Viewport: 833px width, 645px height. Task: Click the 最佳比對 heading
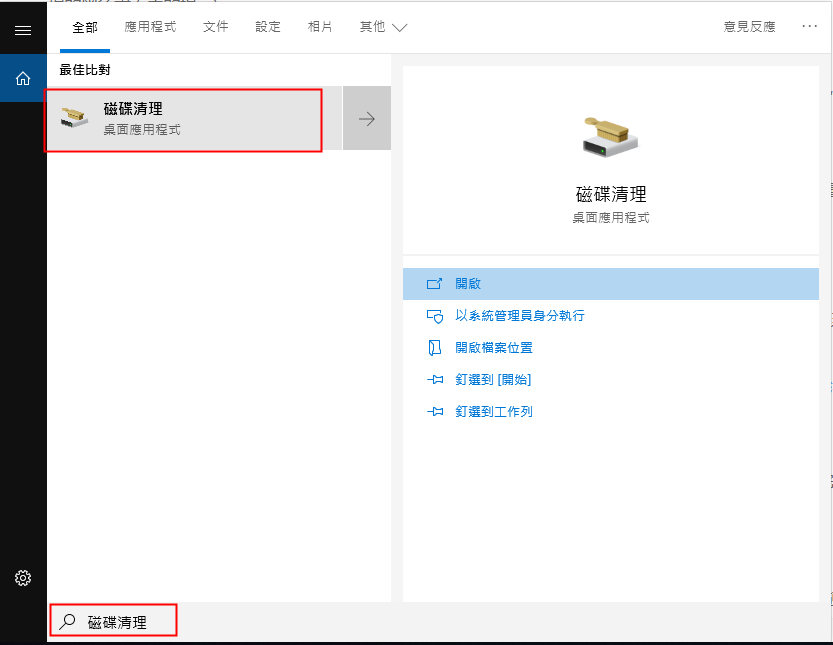pos(85,70)
